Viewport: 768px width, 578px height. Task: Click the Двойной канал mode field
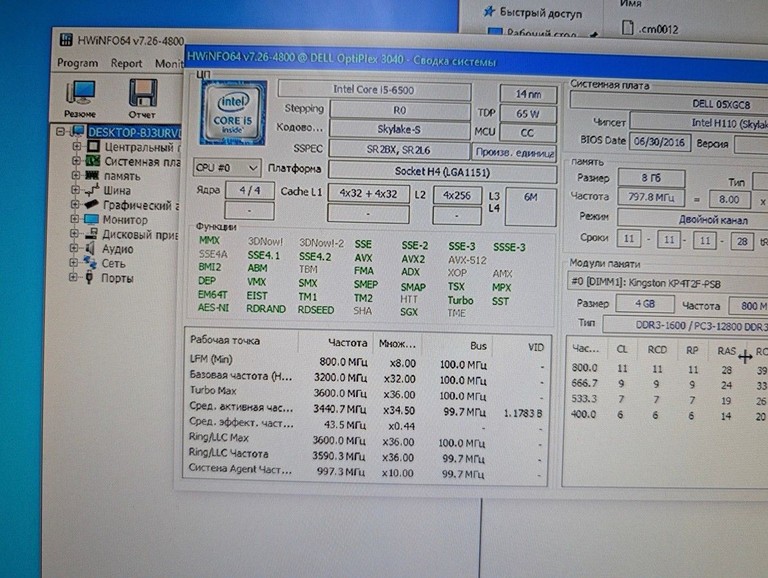pyautogui.click(x=693, y=219)
